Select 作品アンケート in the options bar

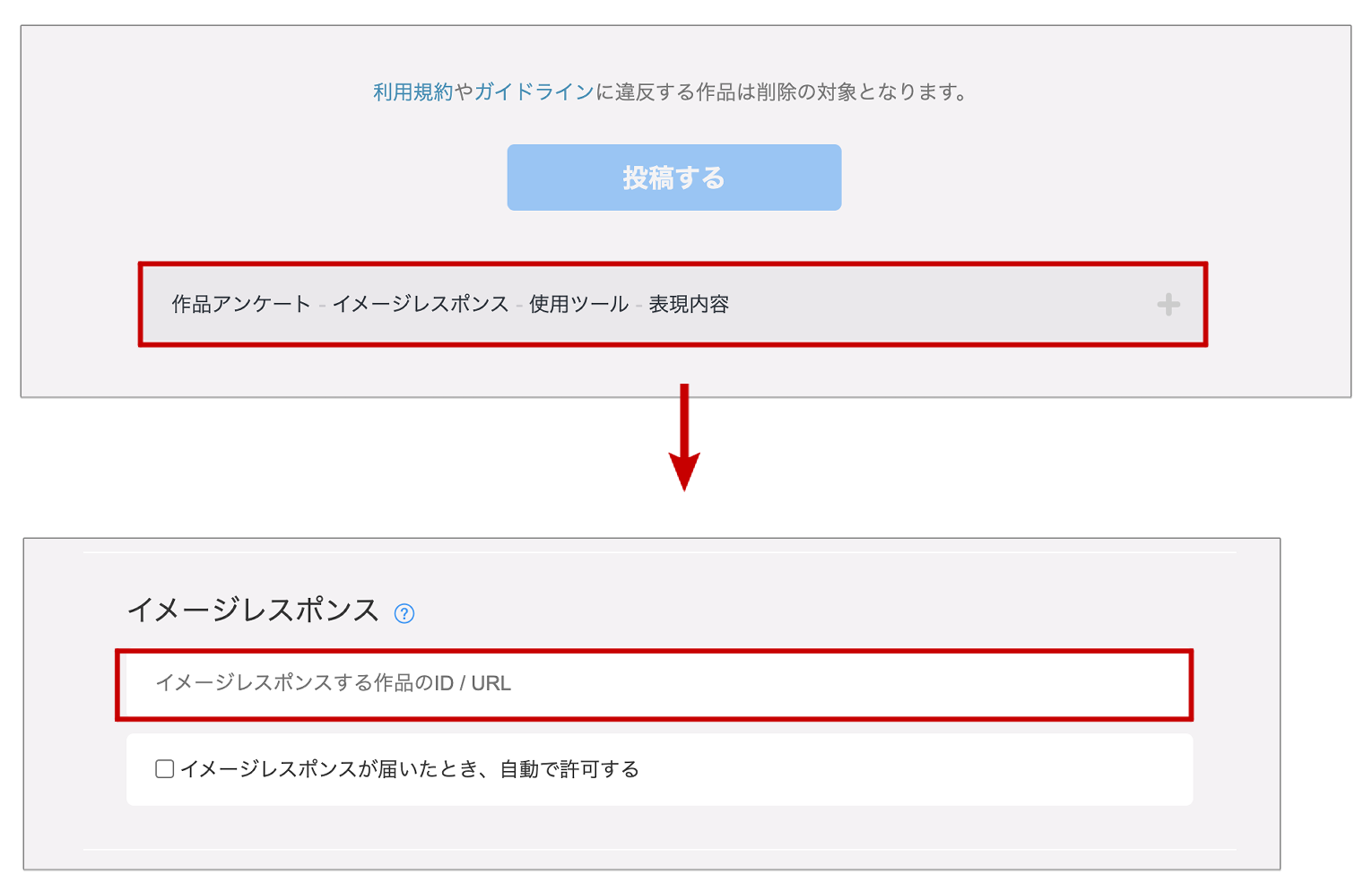click(241, 305)
